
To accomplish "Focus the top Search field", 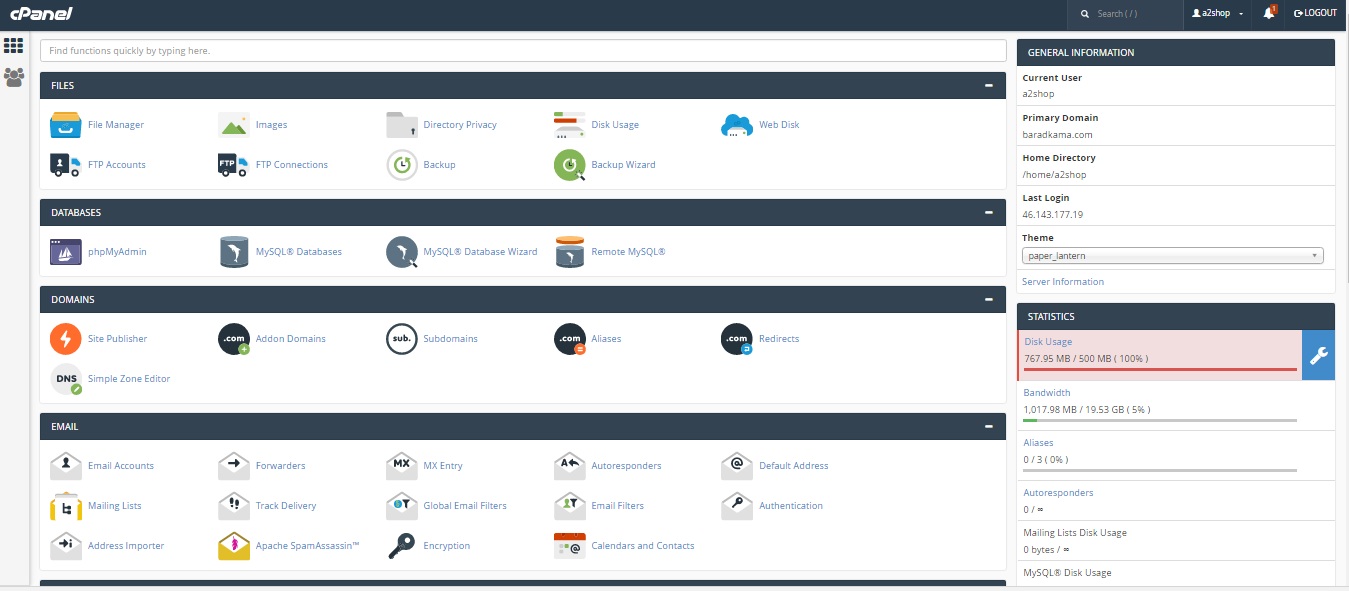I will [x=1125, y=13].
